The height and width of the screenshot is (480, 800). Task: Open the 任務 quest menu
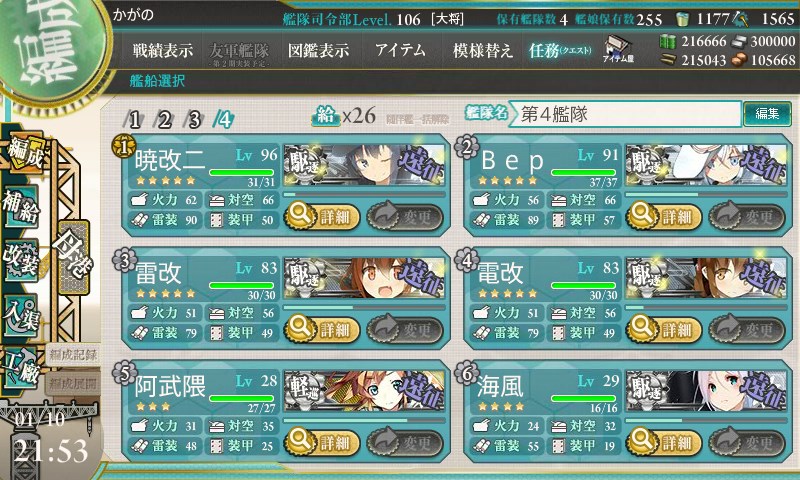(560, 50)
